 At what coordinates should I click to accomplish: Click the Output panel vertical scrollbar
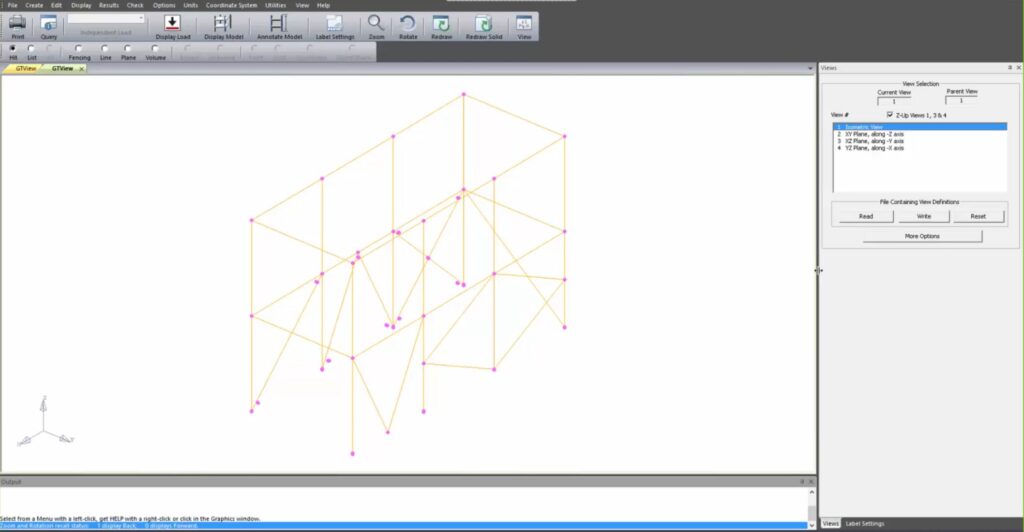click(x=812, y=514)
